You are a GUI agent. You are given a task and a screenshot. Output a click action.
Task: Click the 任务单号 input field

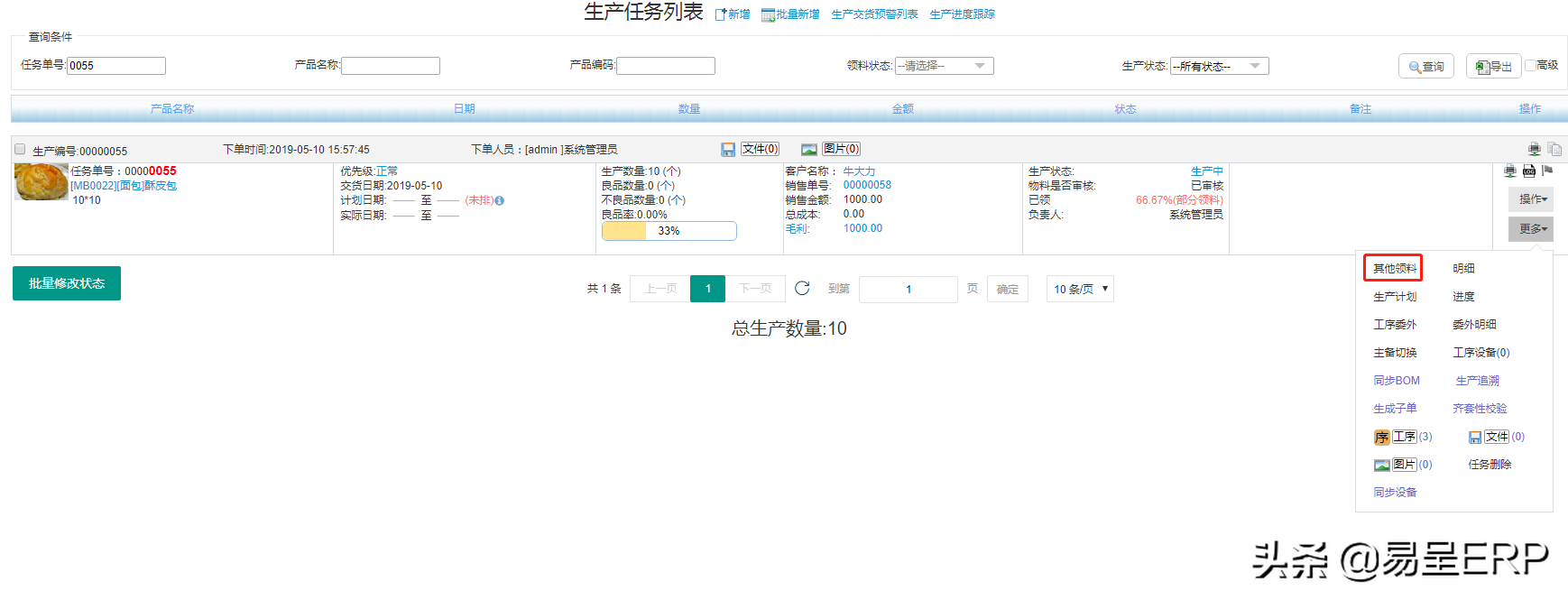point(116,66)
